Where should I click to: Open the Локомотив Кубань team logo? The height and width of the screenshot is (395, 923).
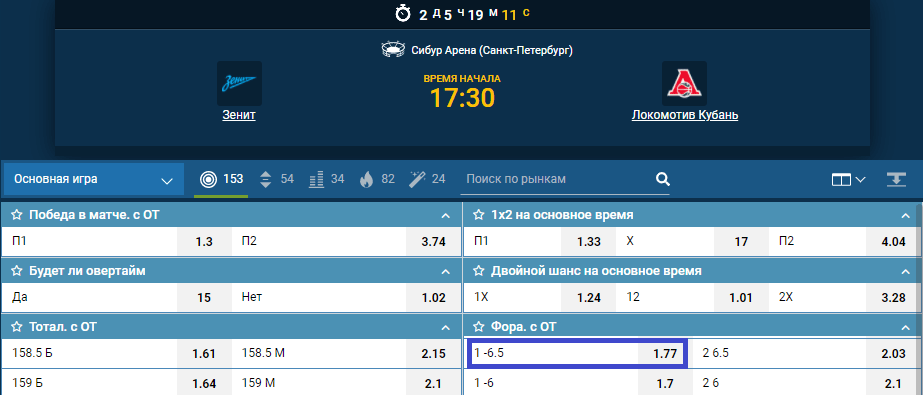click(684, 84)
